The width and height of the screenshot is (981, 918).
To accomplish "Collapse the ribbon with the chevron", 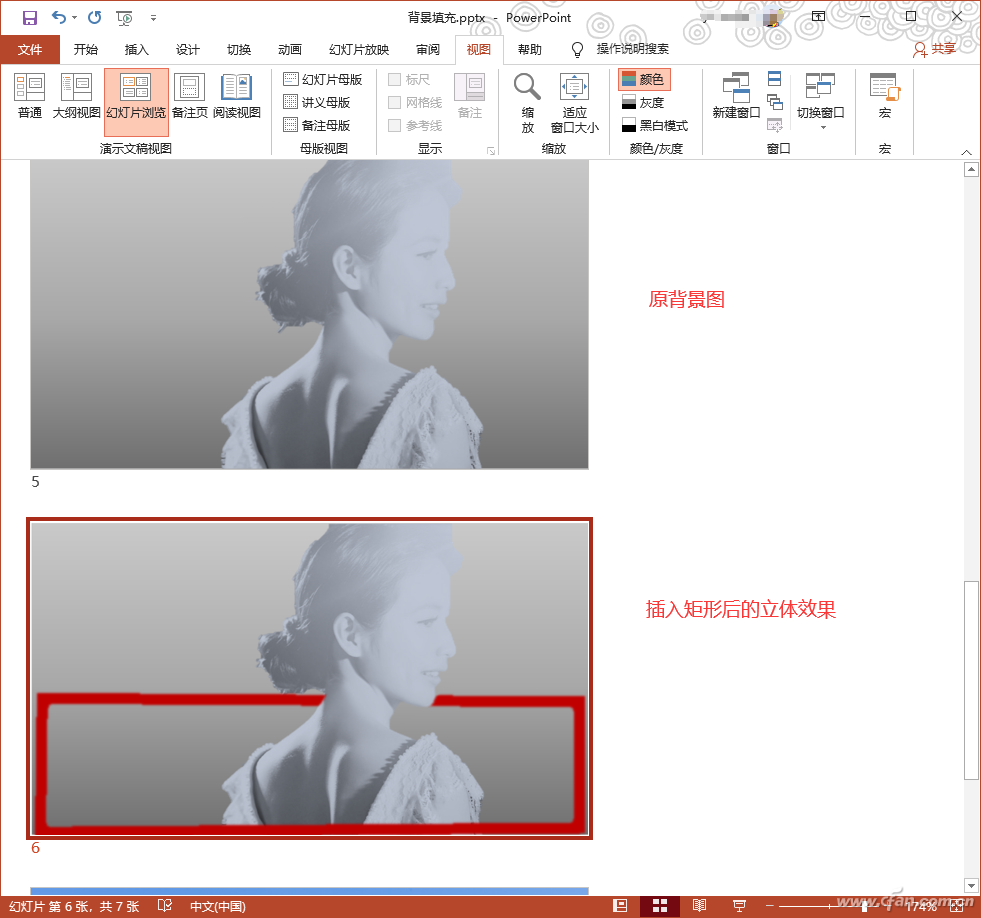I will [966, 152].
